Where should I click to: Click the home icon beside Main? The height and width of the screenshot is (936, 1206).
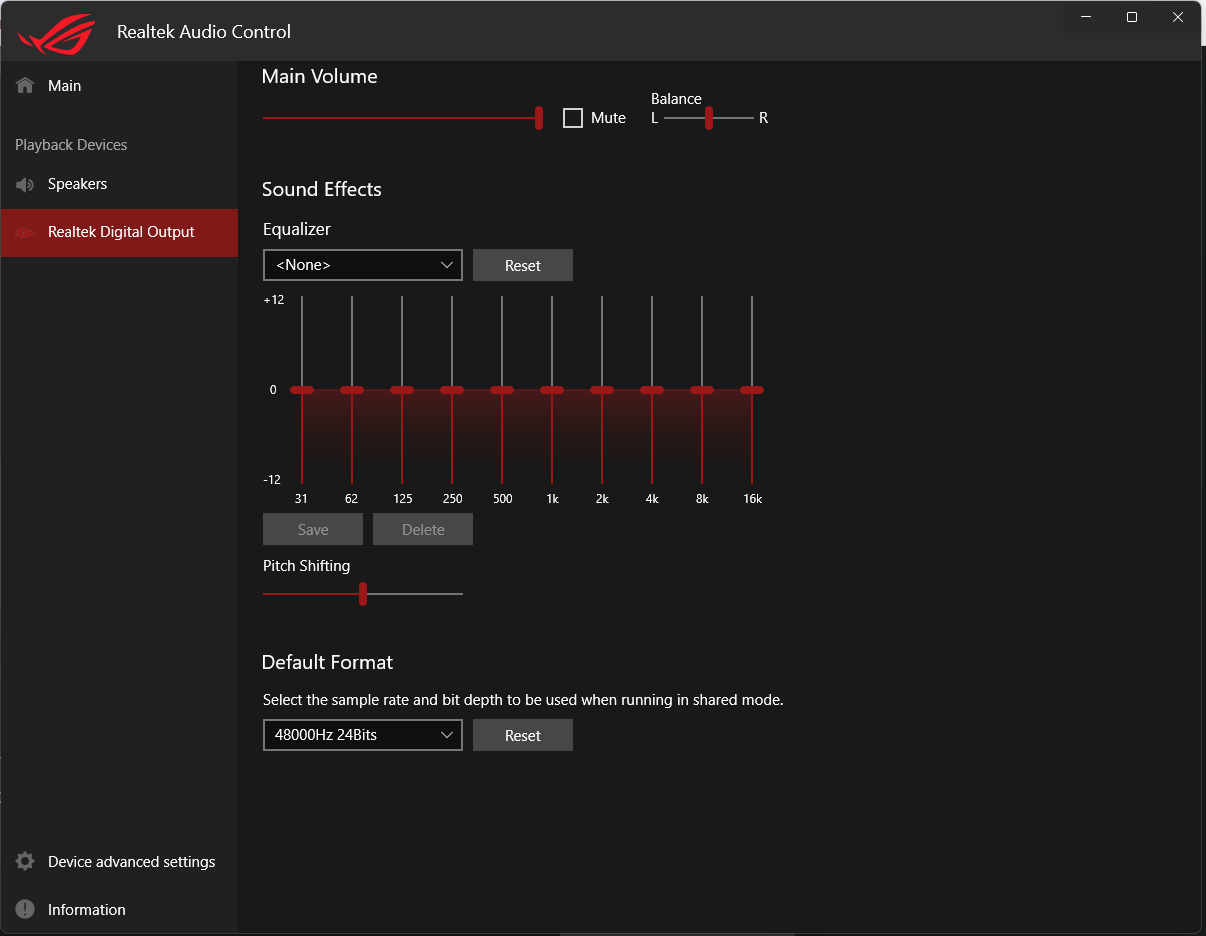(25, 86)
